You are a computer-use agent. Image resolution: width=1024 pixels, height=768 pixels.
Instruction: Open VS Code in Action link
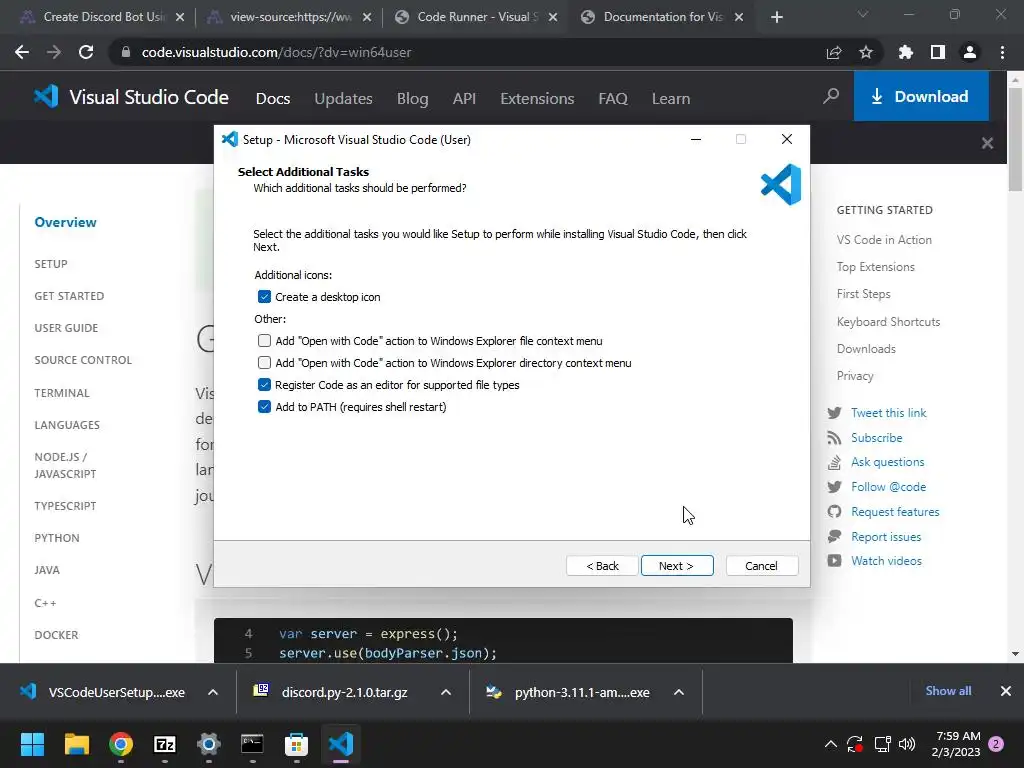coord(884,240)
